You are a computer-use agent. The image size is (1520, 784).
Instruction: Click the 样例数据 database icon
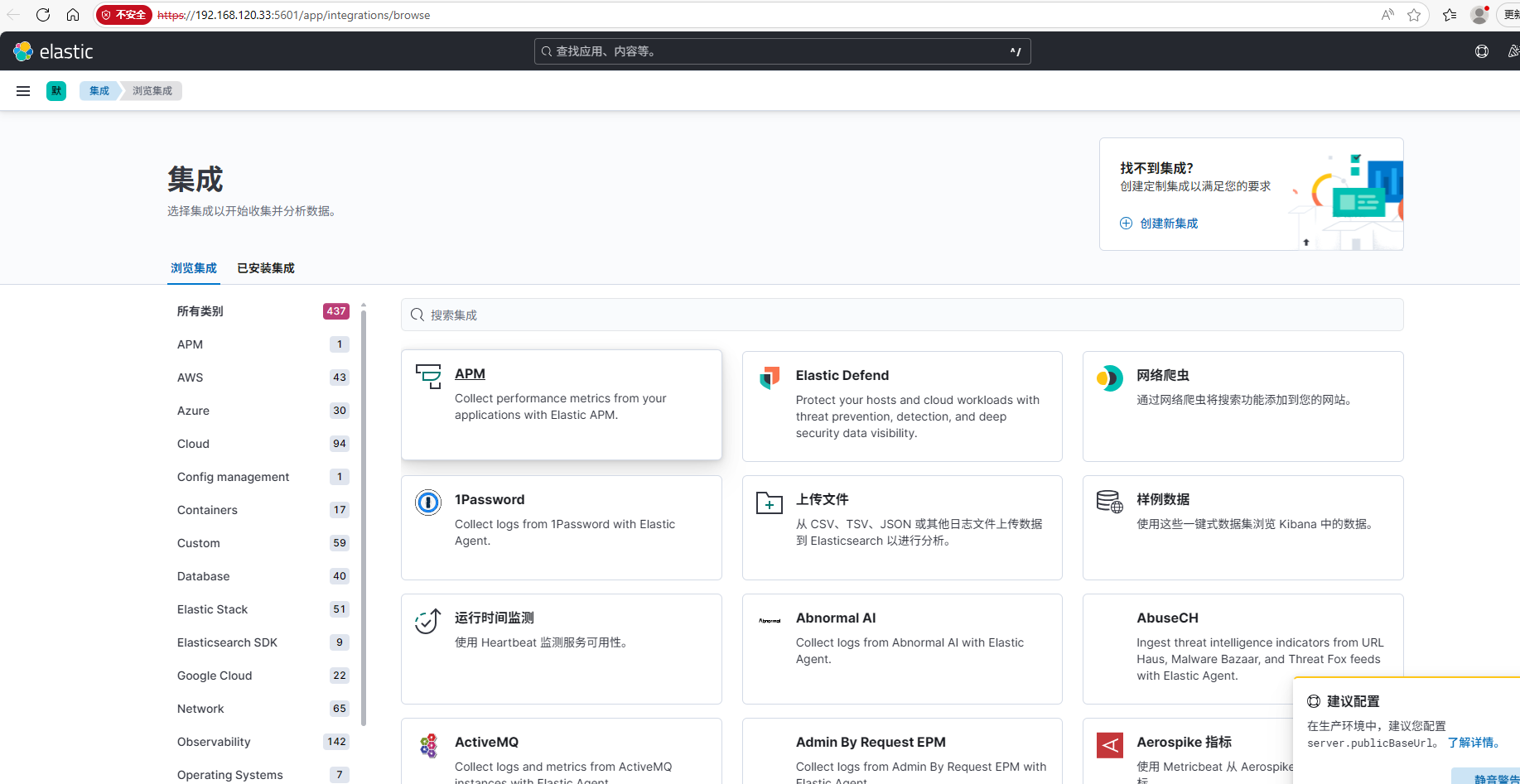[x=1109, y=502]
